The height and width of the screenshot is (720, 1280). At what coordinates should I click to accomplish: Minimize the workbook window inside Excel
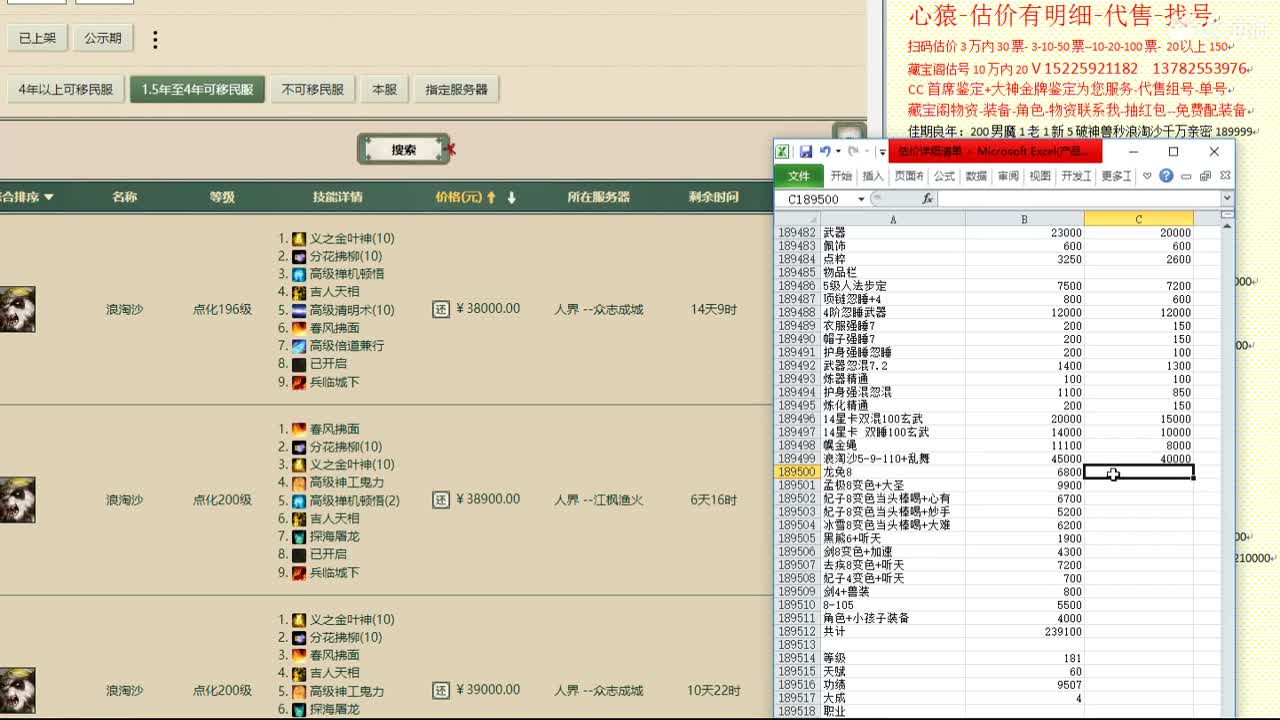click(1186, 177)
